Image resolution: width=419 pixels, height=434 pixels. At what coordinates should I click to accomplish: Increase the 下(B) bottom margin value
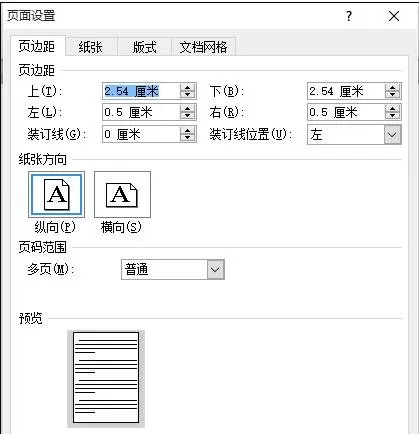(x=393, y=88)
